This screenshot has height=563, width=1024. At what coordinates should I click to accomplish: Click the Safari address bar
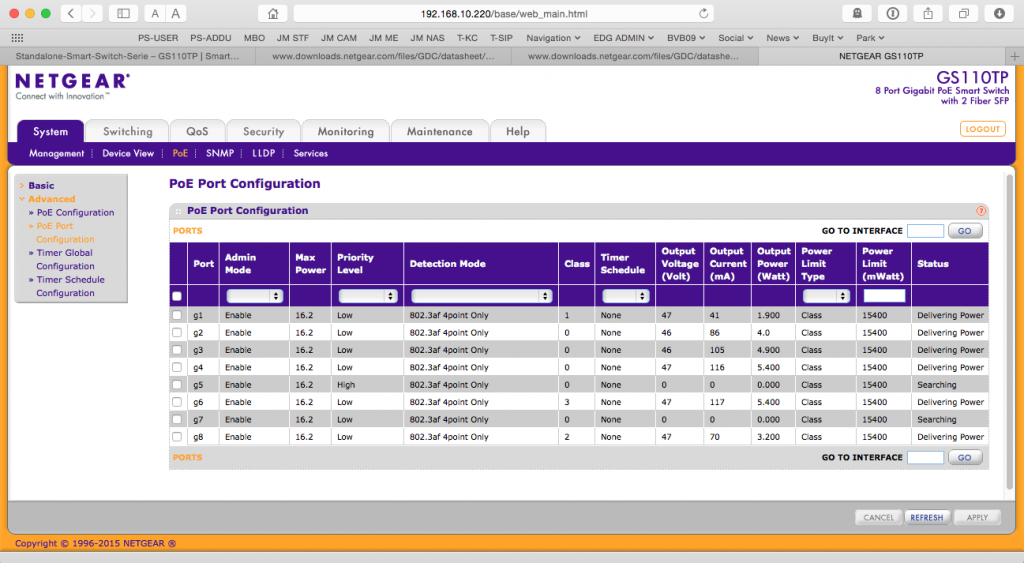pos(504,14)
